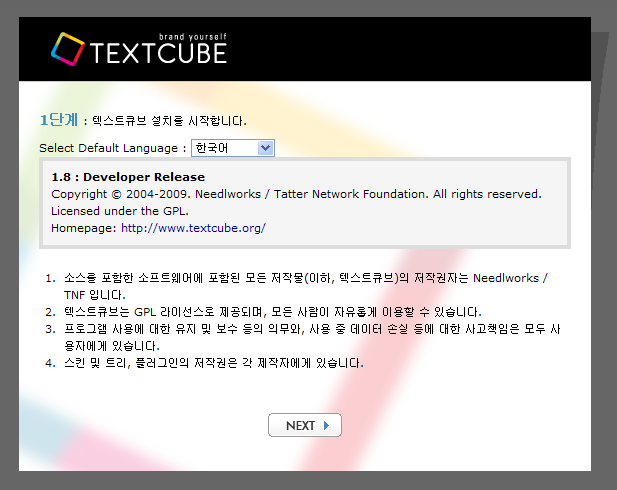617x490 pixels.
Task: Click the Textcube cube logo icon
Action: [68, 49]
